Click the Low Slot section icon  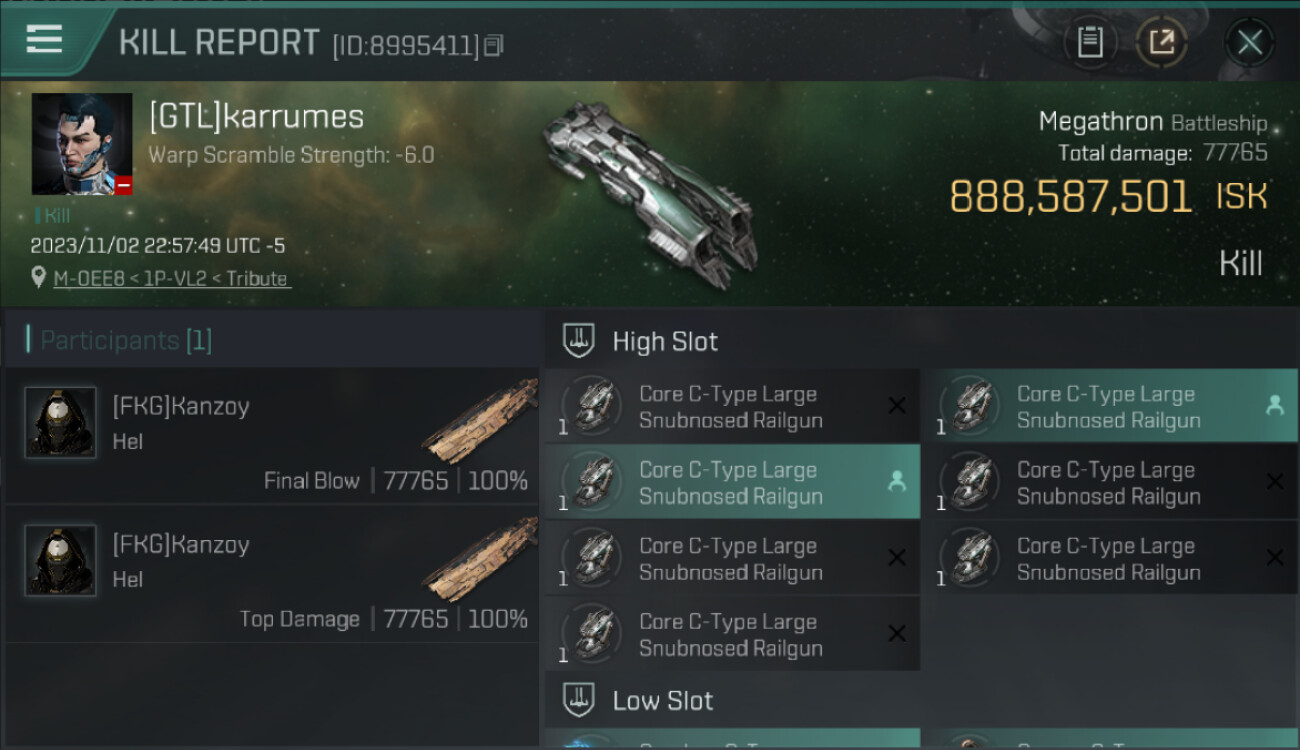coord(579,700)
